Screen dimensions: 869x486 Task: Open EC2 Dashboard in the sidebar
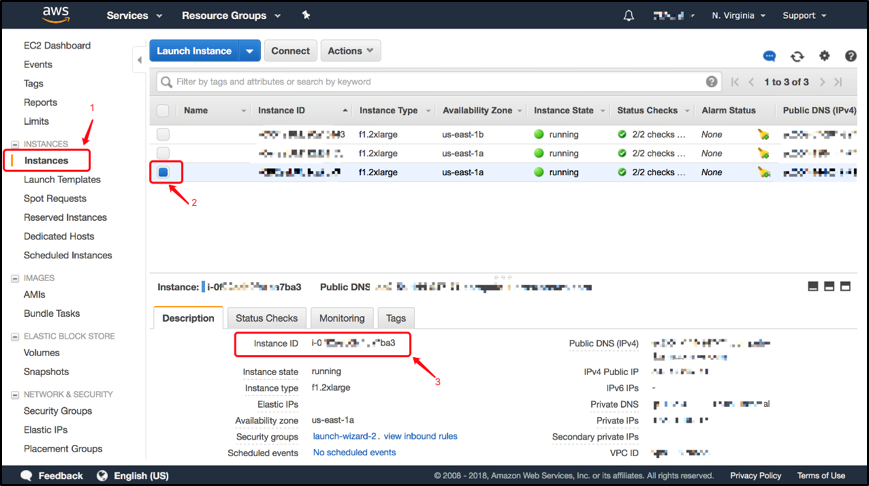click(57, 45)
